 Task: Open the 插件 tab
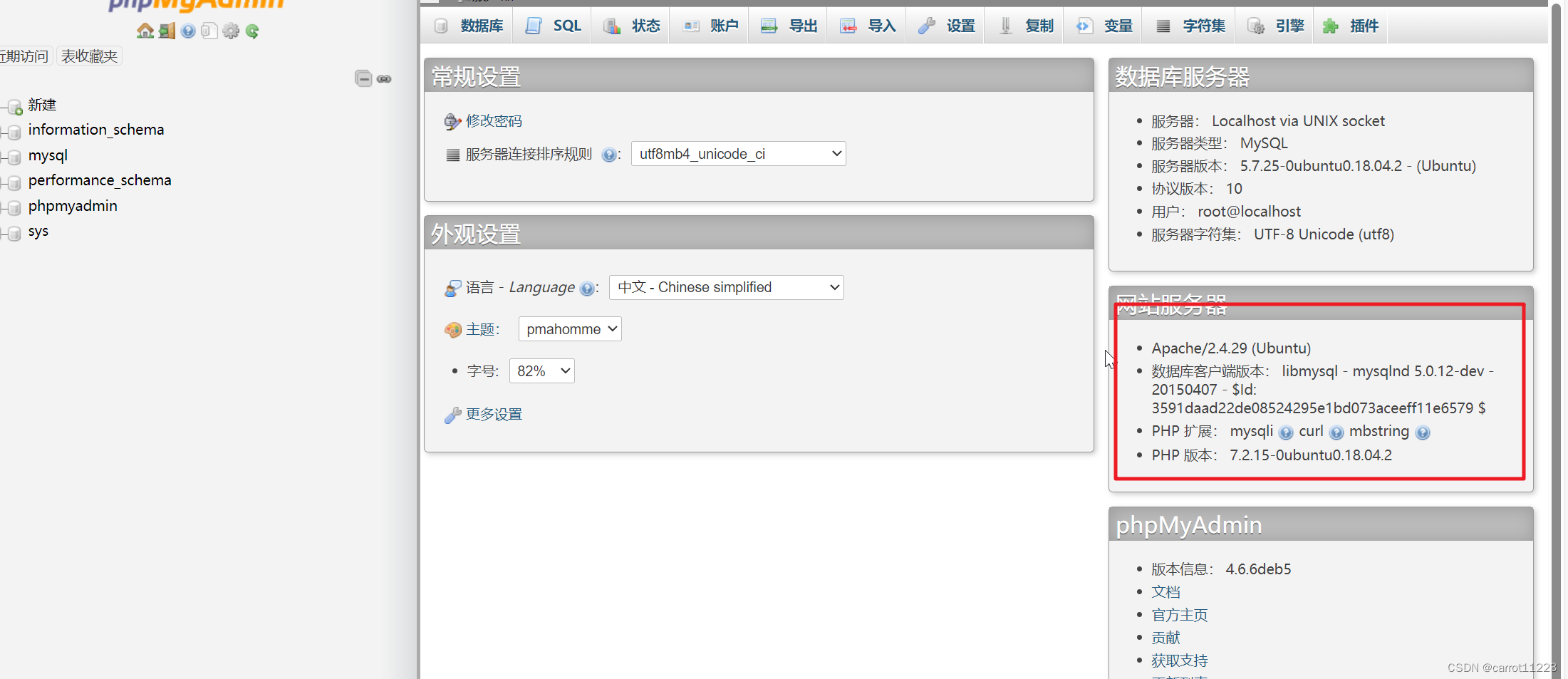tap(1350, 26)
